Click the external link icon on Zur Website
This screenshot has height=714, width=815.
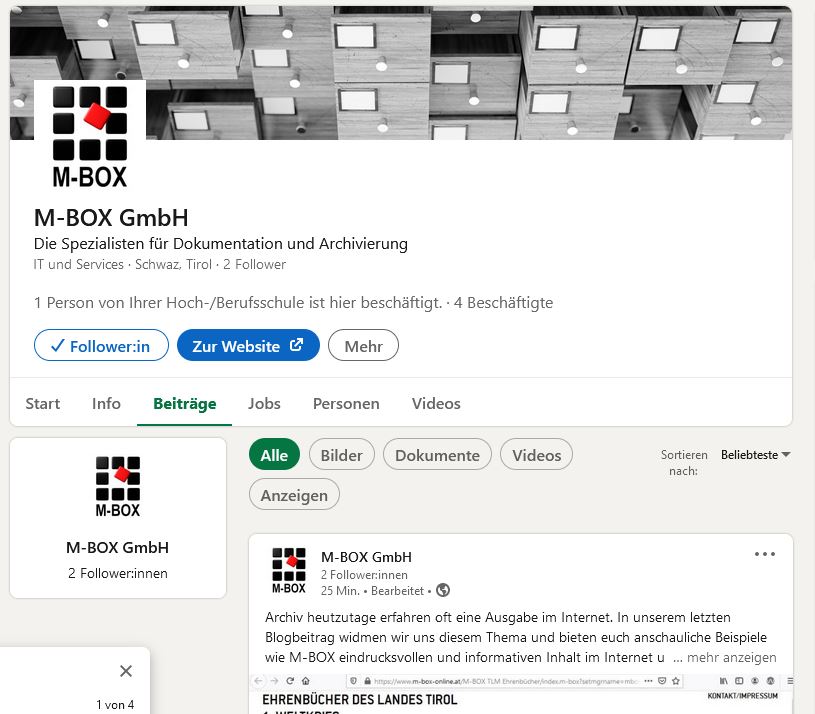click(296, 345)
